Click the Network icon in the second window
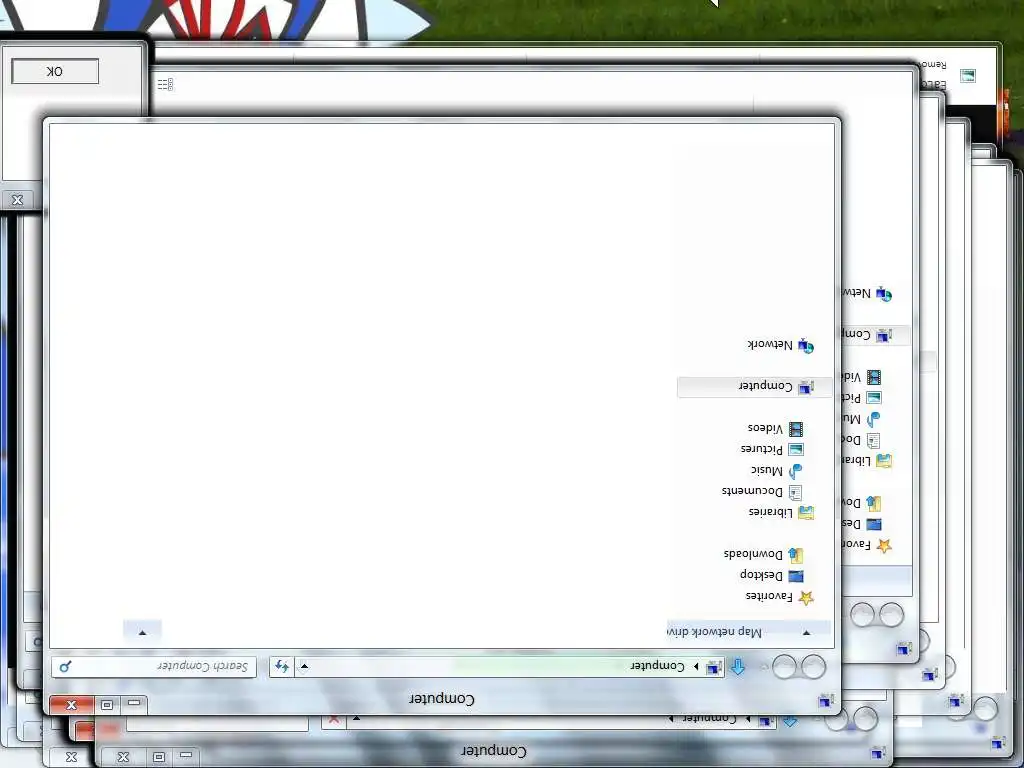The height and width of the screenshot is (768, 1024). point(884,294)
